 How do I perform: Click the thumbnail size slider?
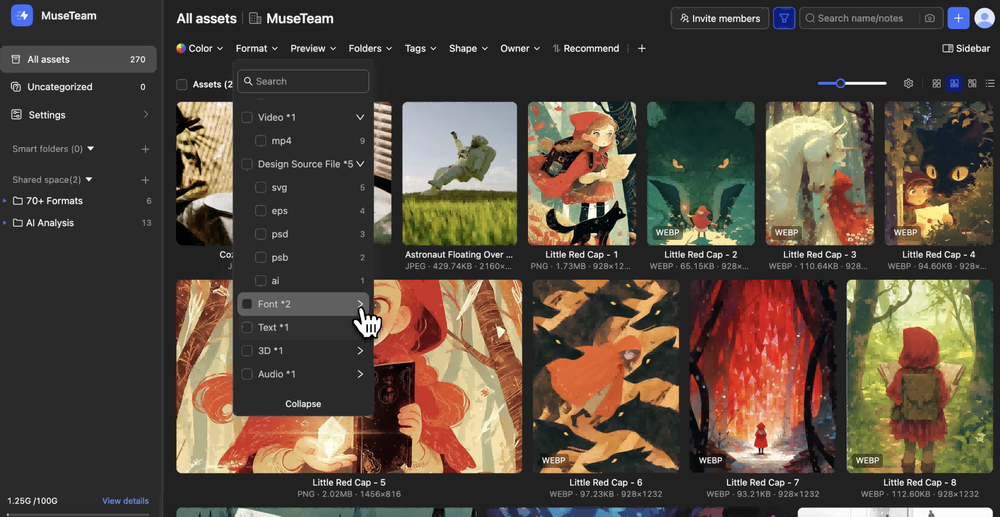[851, 84]
